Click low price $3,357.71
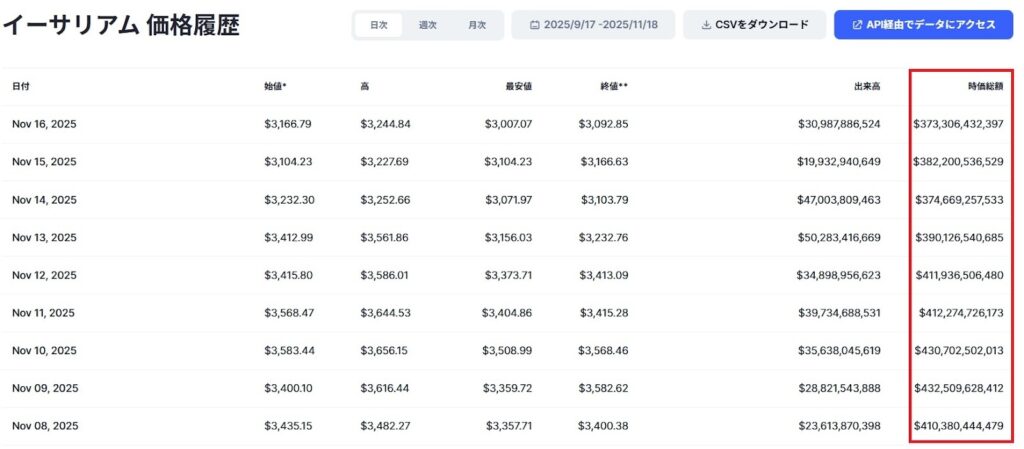The height and width of the screenshot is (449, 1024). pos(509,426)
